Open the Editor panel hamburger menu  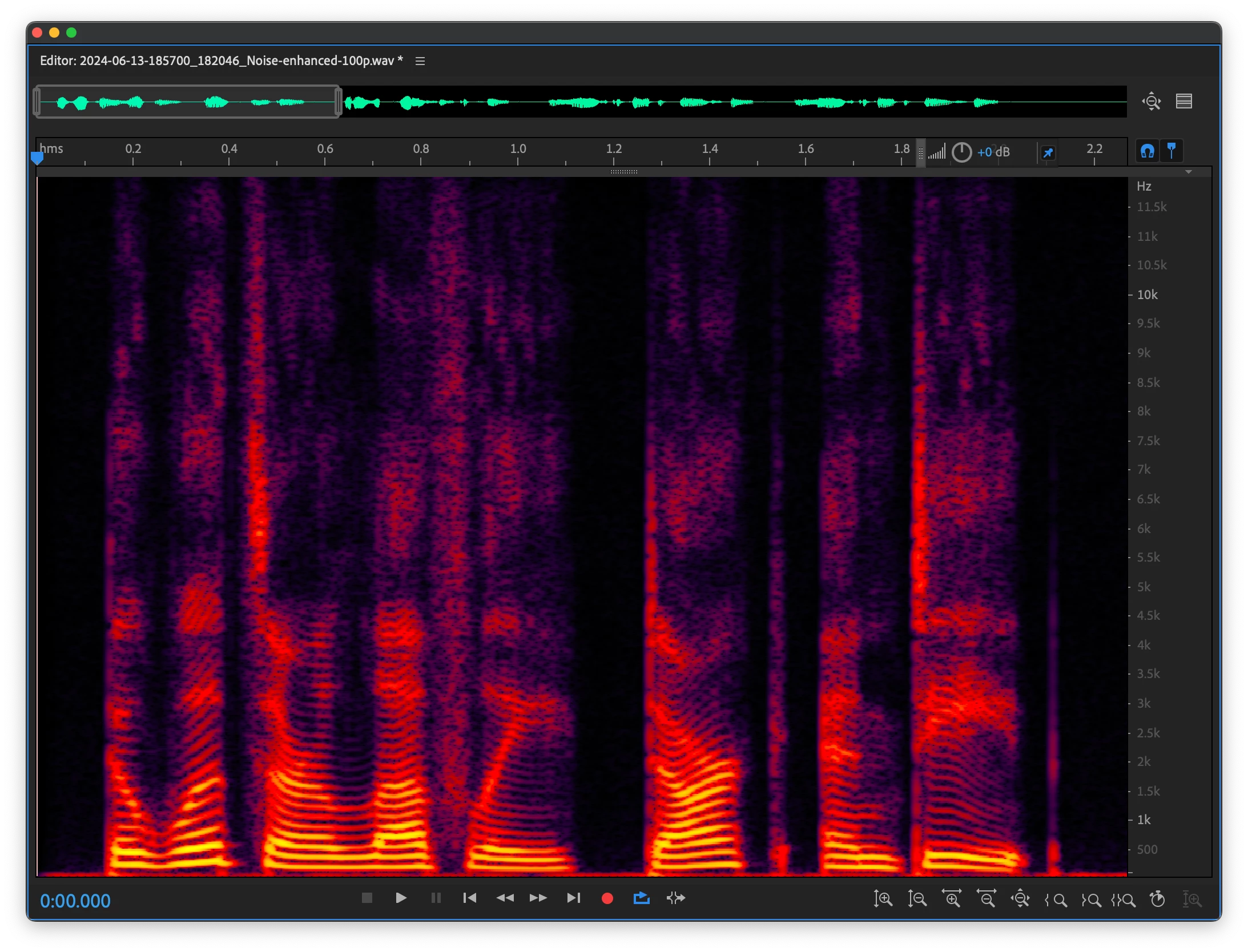click(420, 61)
